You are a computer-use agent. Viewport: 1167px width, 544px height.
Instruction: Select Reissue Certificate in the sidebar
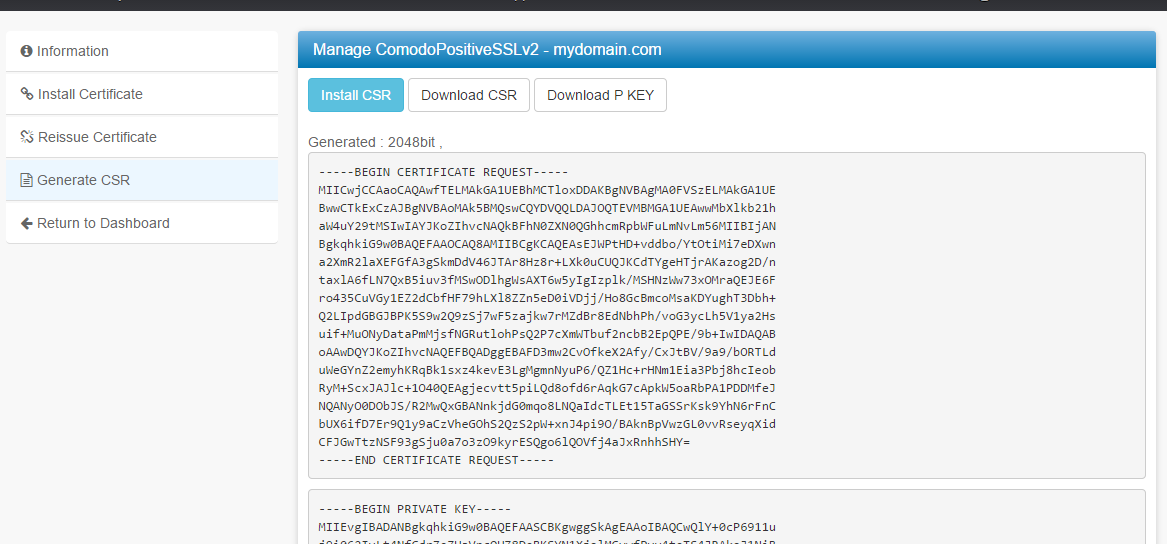[142, 137]
